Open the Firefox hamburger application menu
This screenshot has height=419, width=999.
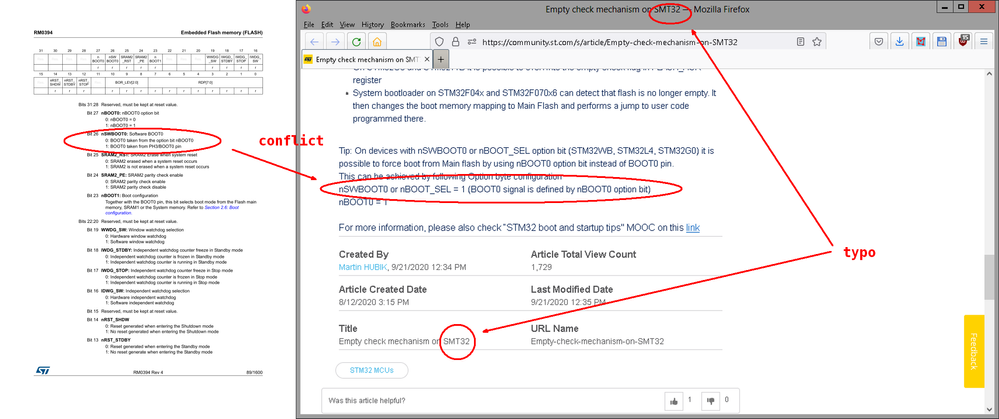[984, 42]
